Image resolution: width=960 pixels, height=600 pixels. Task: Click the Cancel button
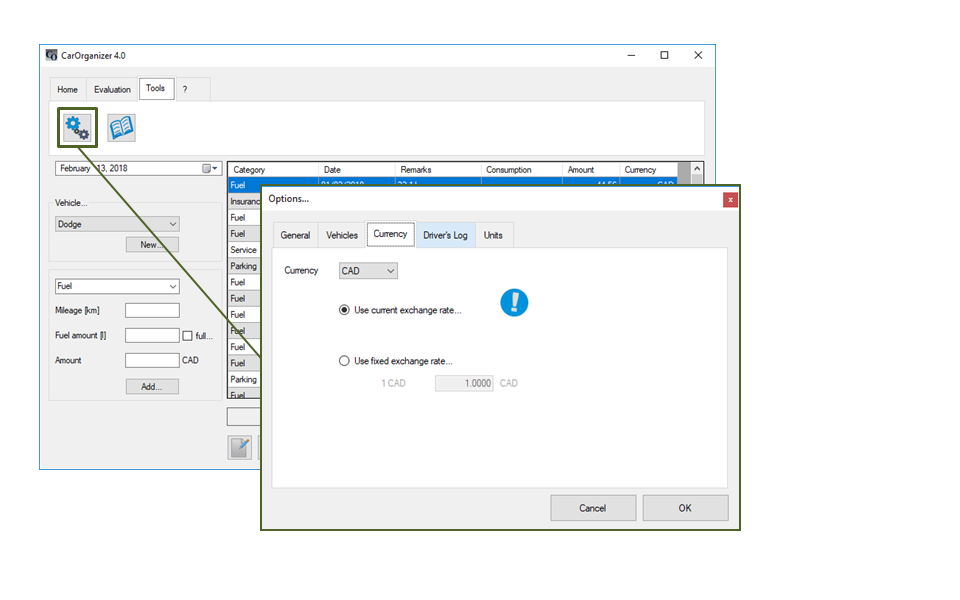[x=592, y=508]
